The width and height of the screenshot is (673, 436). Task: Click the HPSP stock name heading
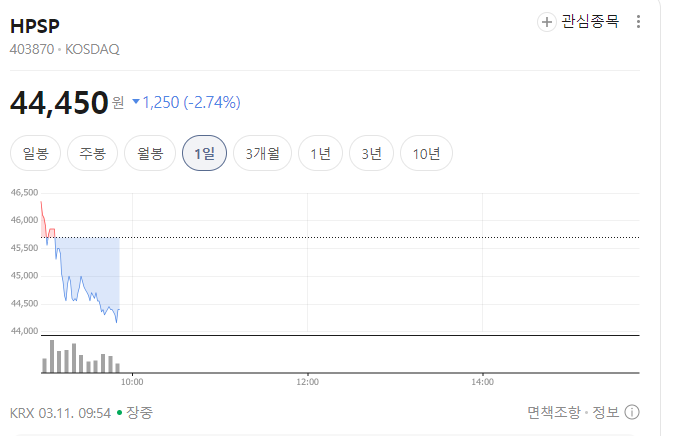point(35,26)
